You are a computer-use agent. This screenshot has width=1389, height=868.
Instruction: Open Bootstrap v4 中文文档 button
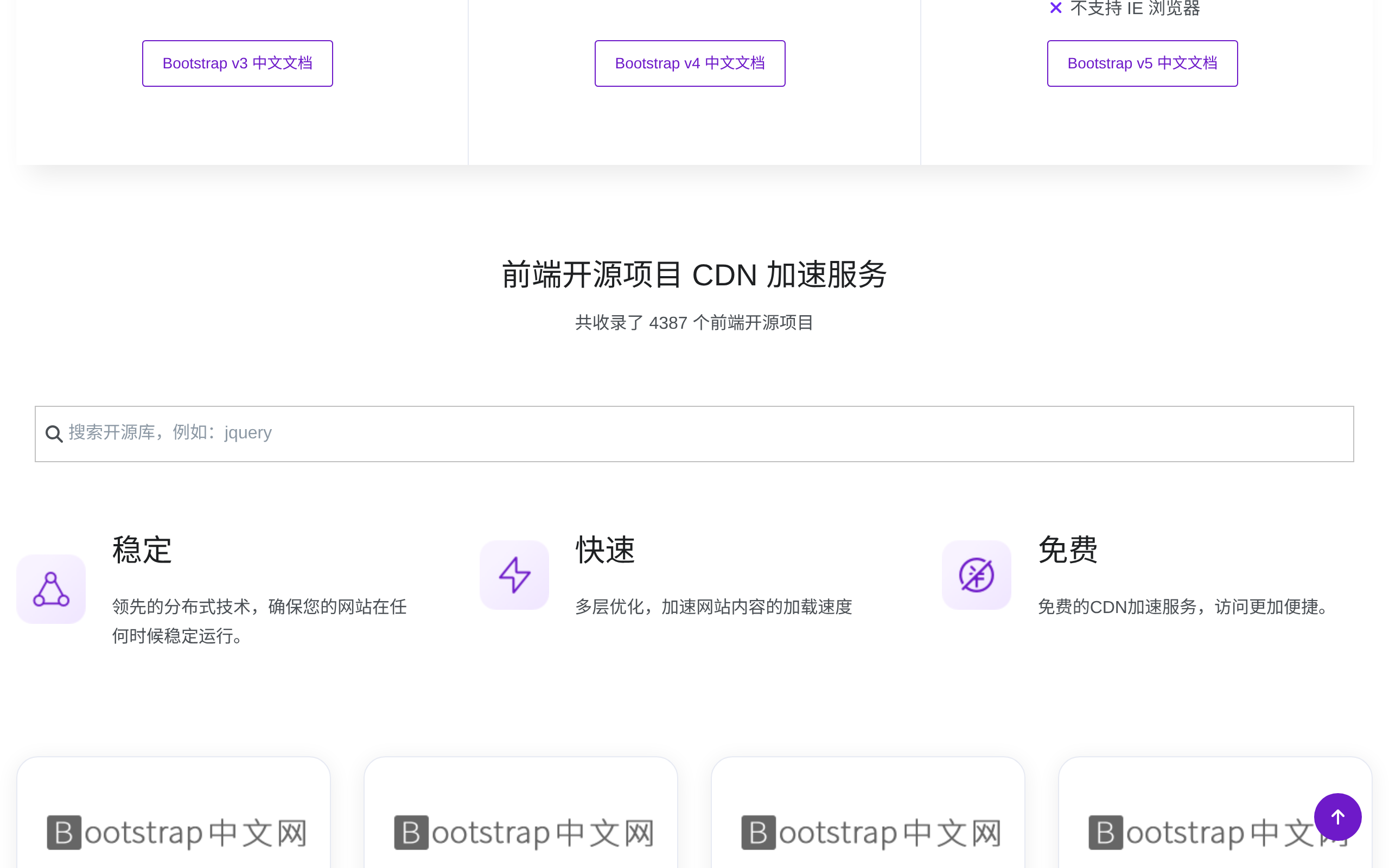click(689, 63)
